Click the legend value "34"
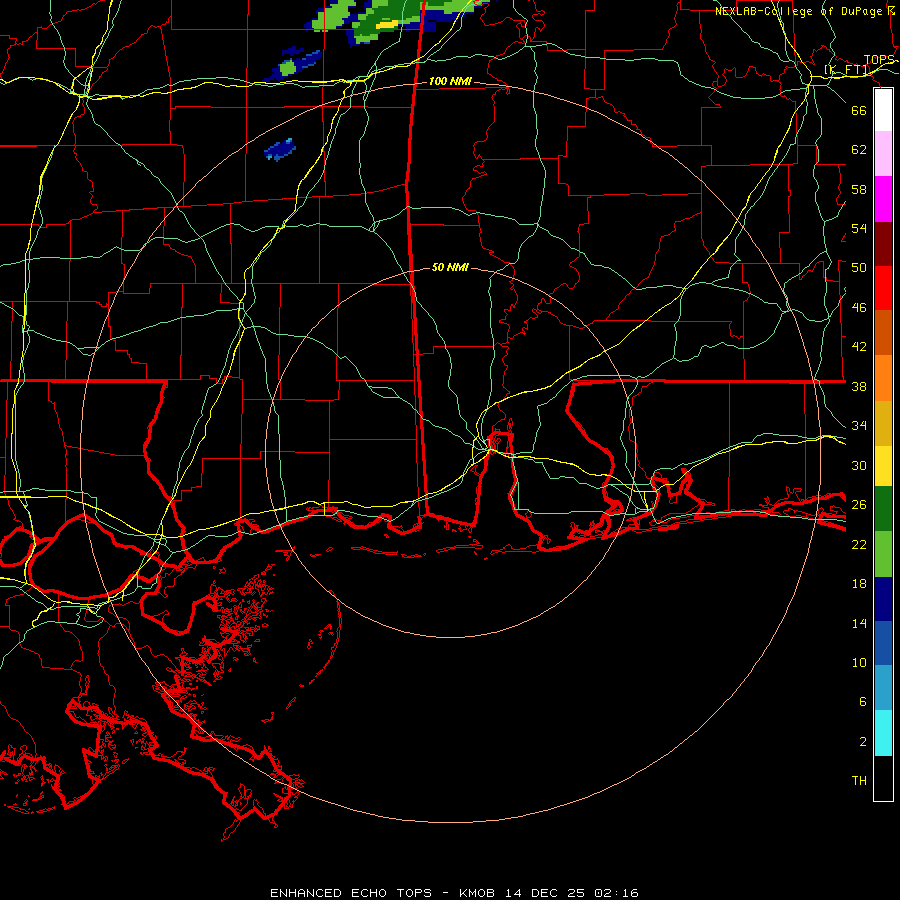900x900 pixels. (859, 426)
